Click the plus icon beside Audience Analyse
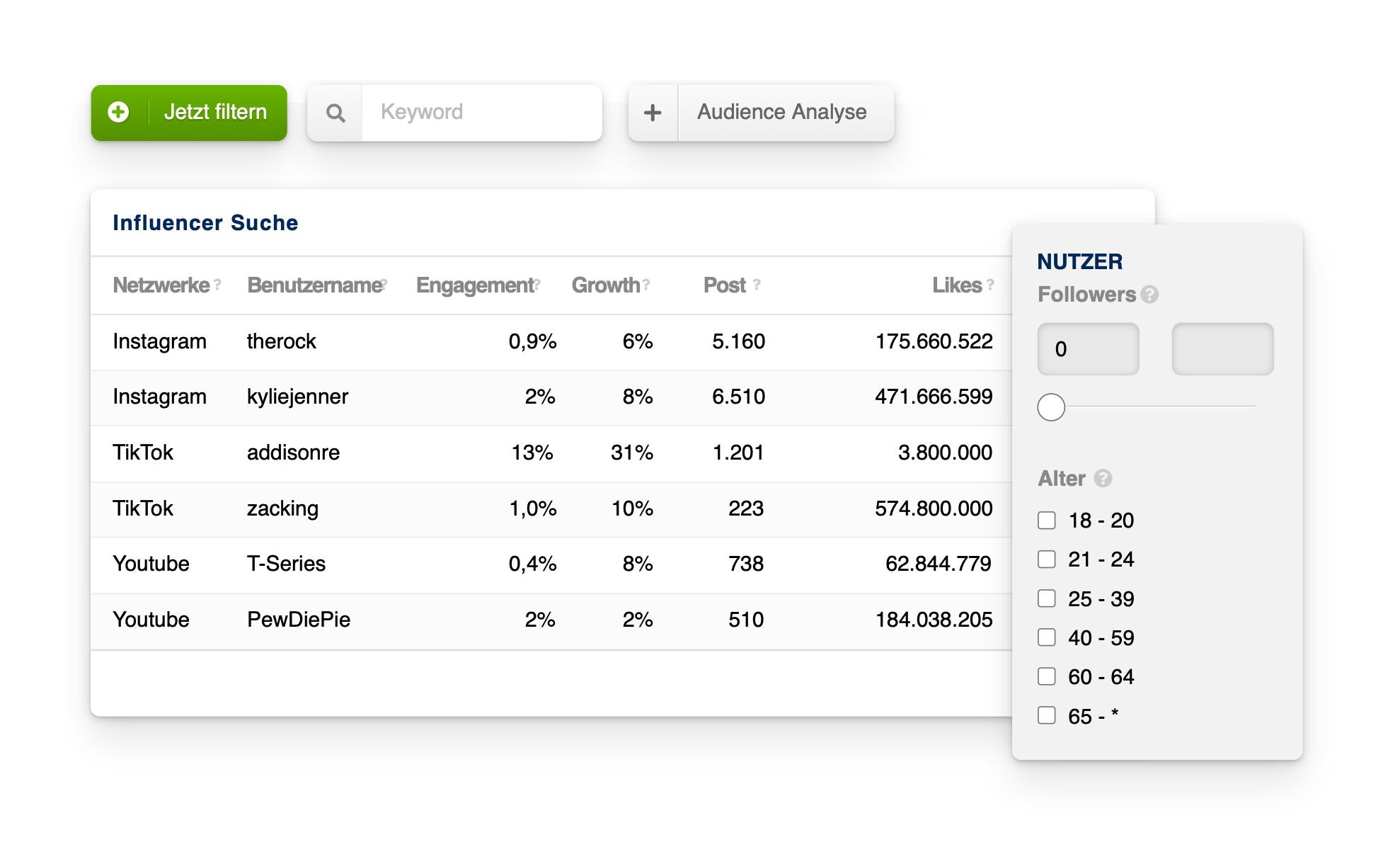 pos(653,113)
